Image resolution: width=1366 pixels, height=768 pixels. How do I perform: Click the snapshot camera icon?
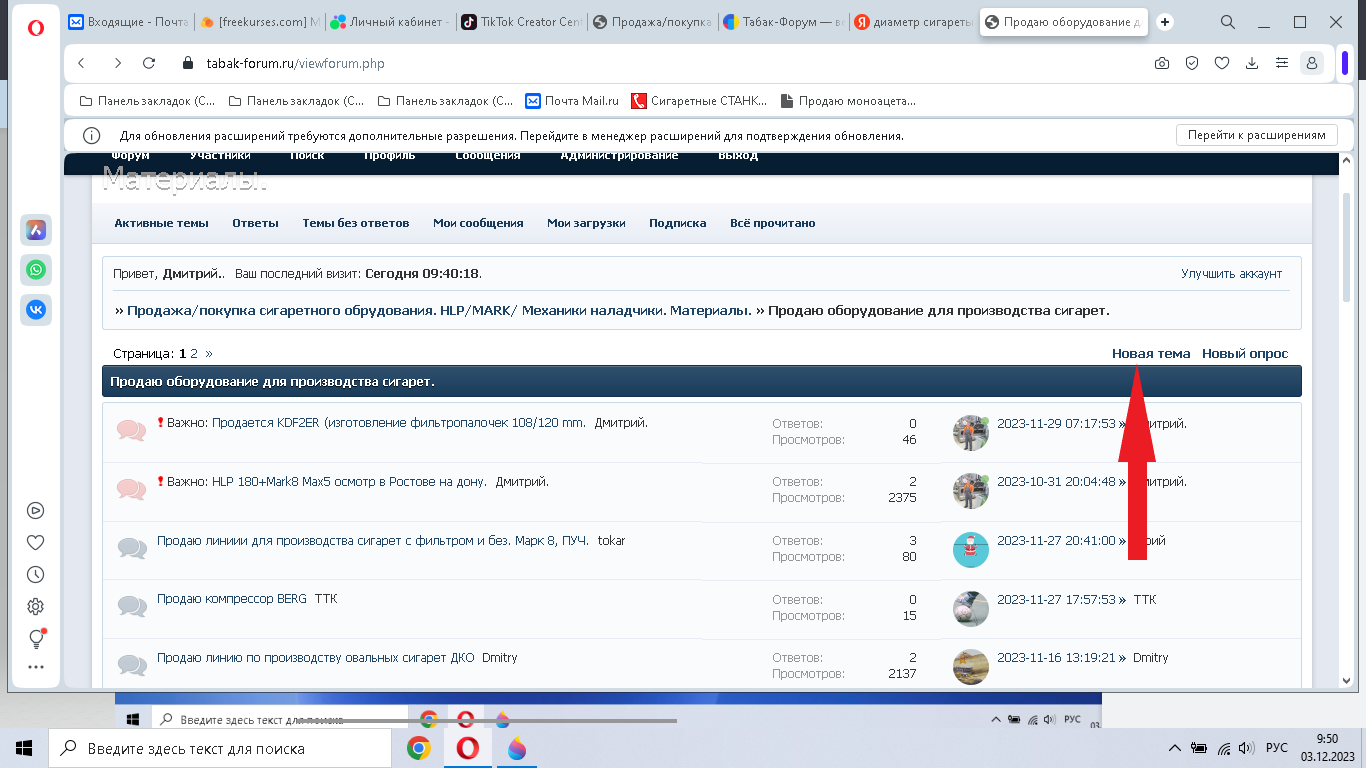[x=1161, y=63]
